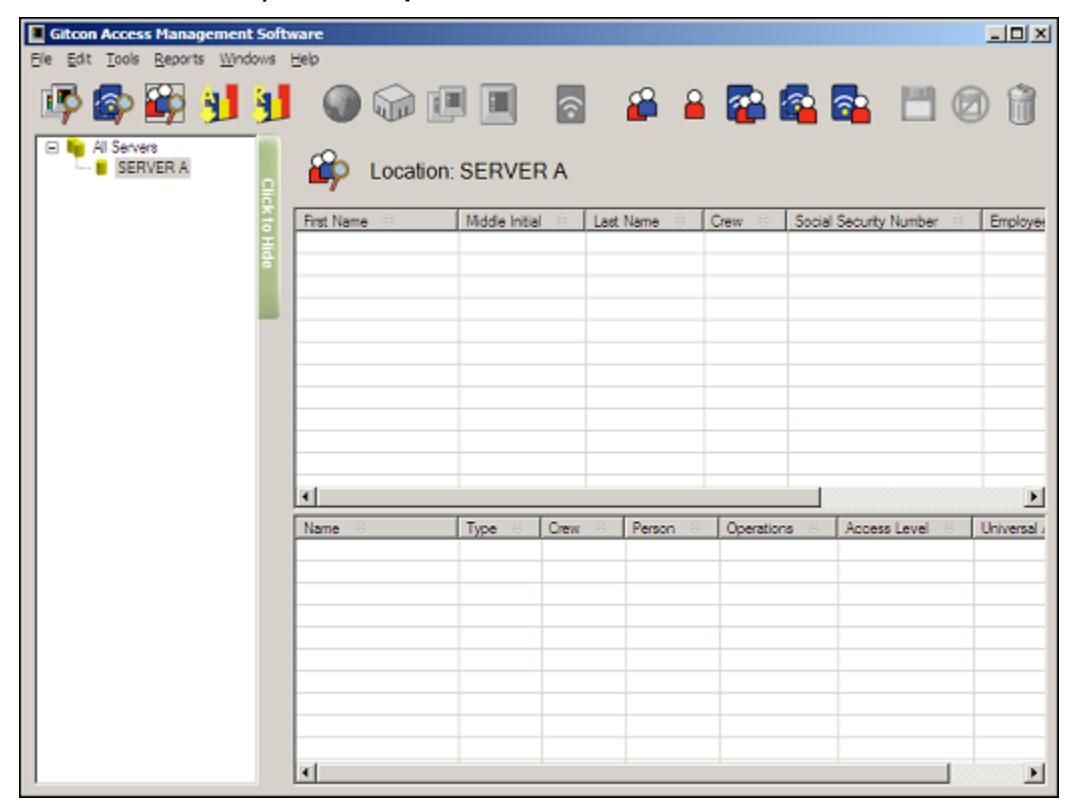Open the Windows menu
Image resolution: width=1068 pixels, height=803 pixels.
click(247, 59)
